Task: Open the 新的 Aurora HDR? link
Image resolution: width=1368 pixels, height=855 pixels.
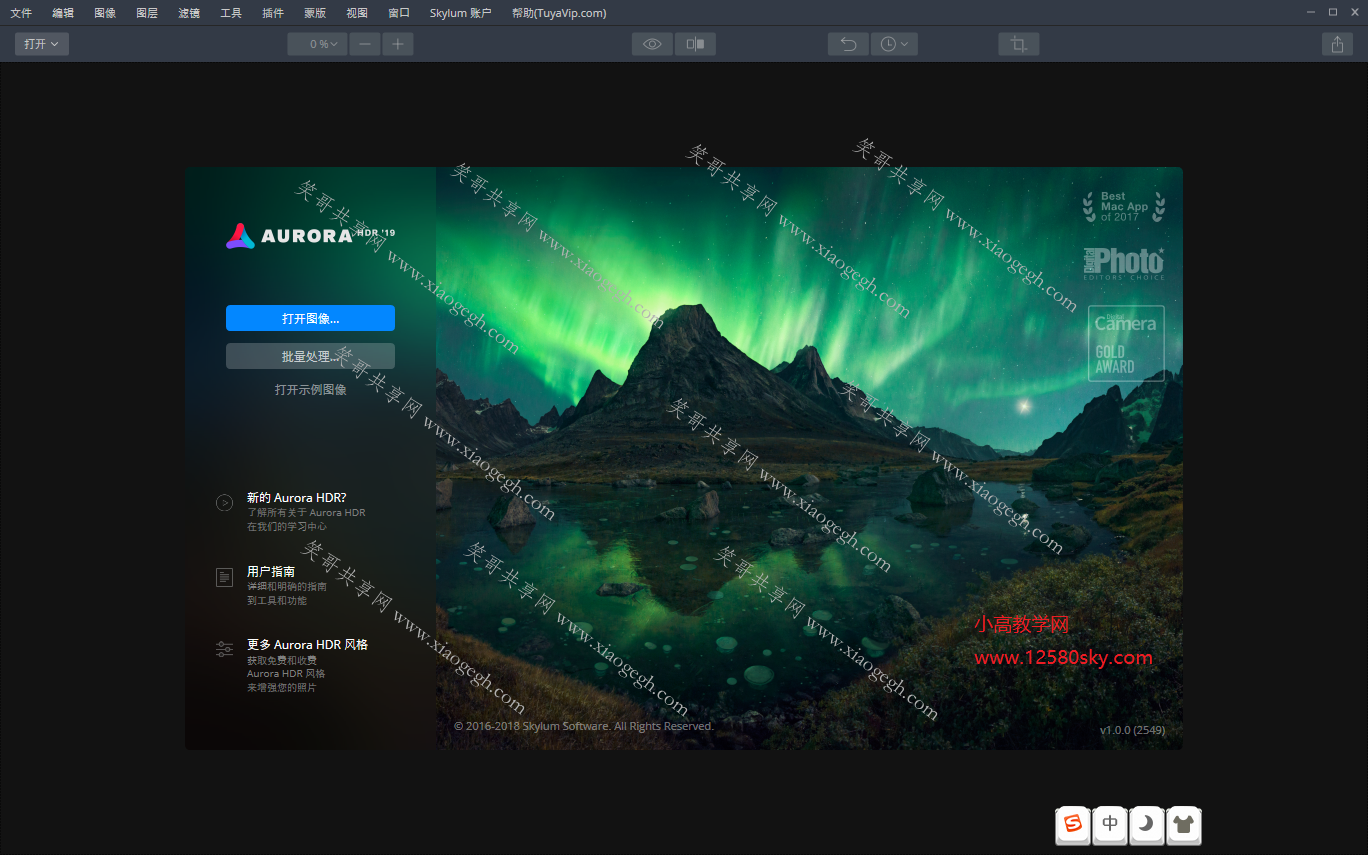Action: [x=297, y=497]
